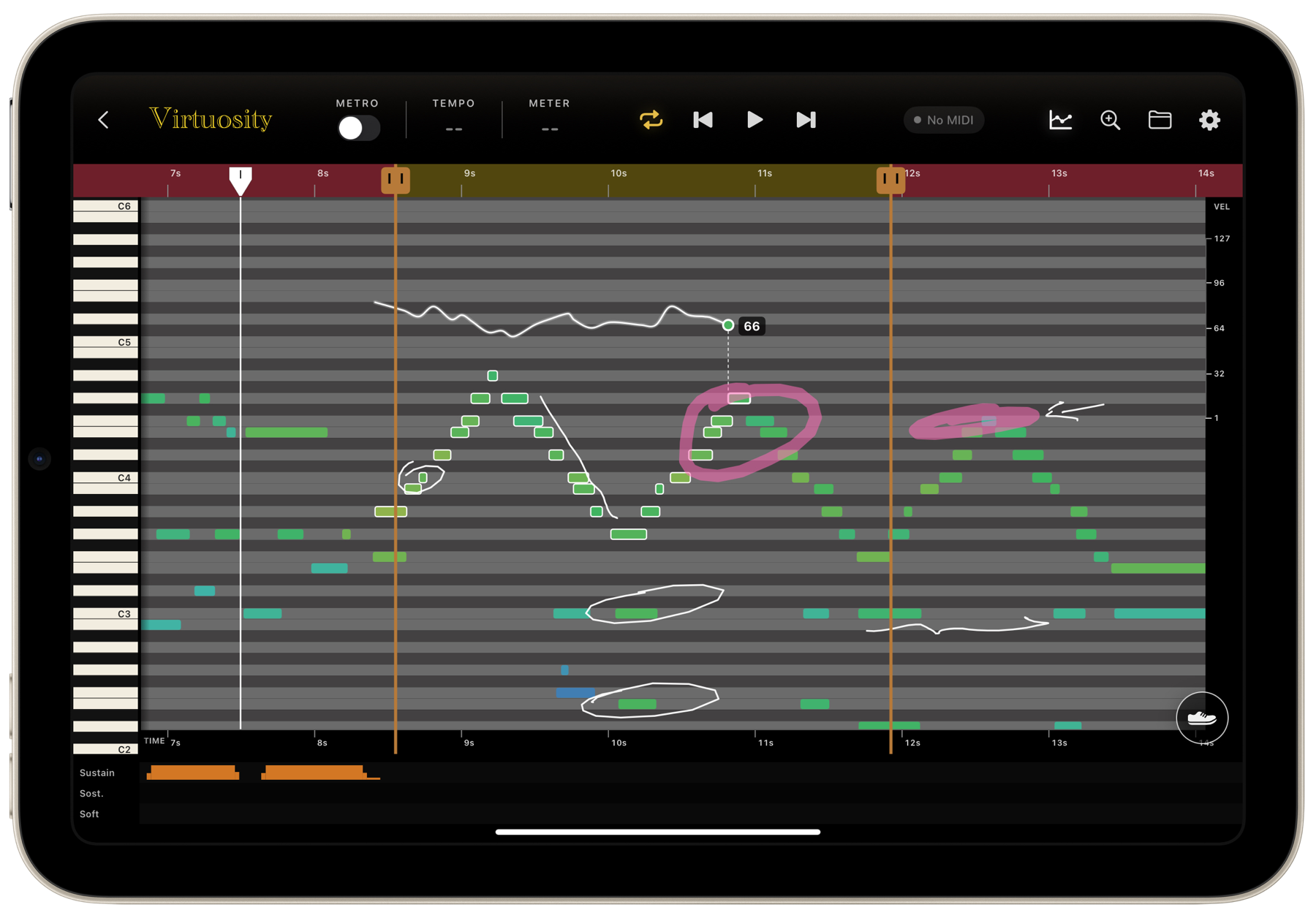The width and height of the screenshot is (1316, 918).
Task: Tap the METER value field
Action: coord(550,129)
